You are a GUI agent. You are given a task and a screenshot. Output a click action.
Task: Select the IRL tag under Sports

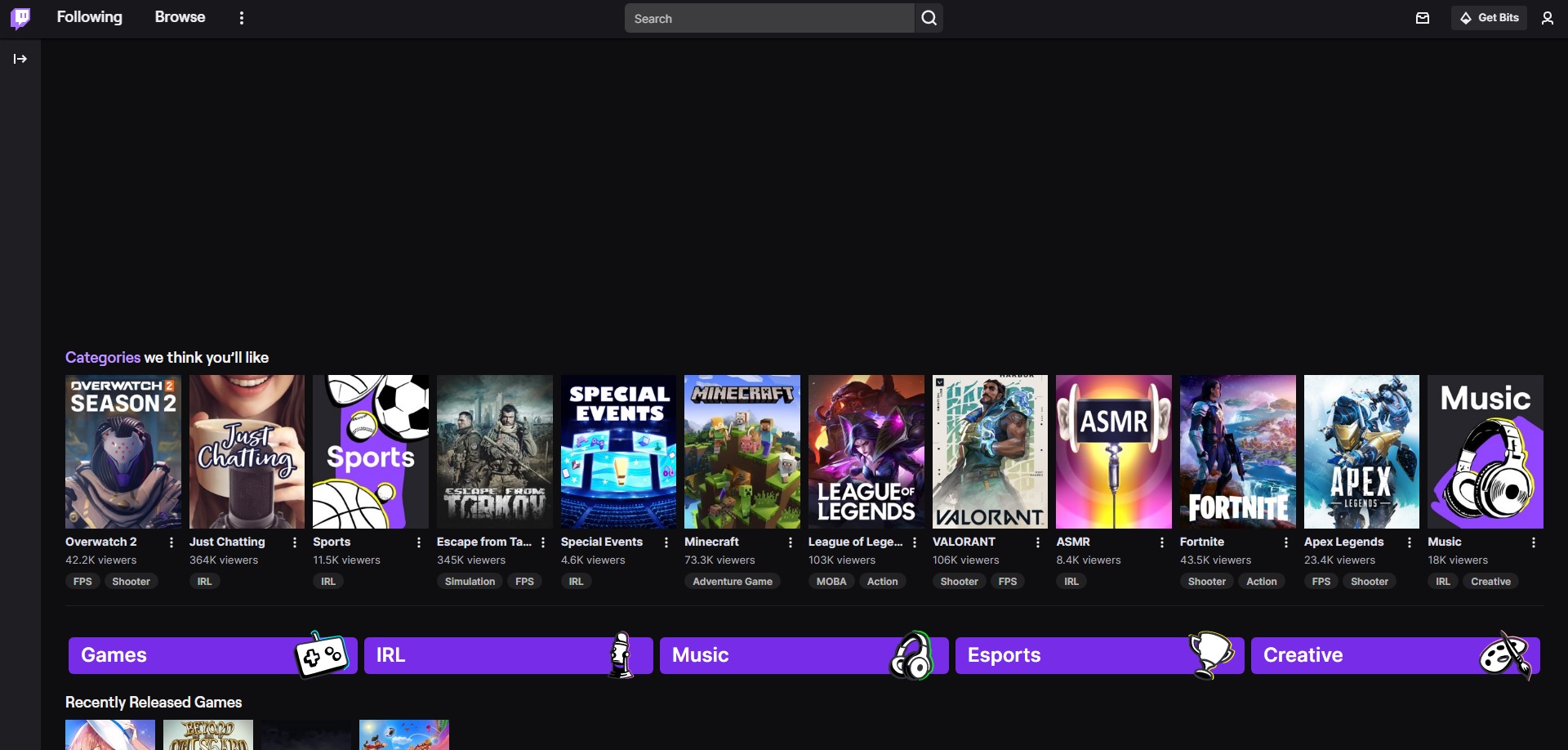click(x=328, y=582)
